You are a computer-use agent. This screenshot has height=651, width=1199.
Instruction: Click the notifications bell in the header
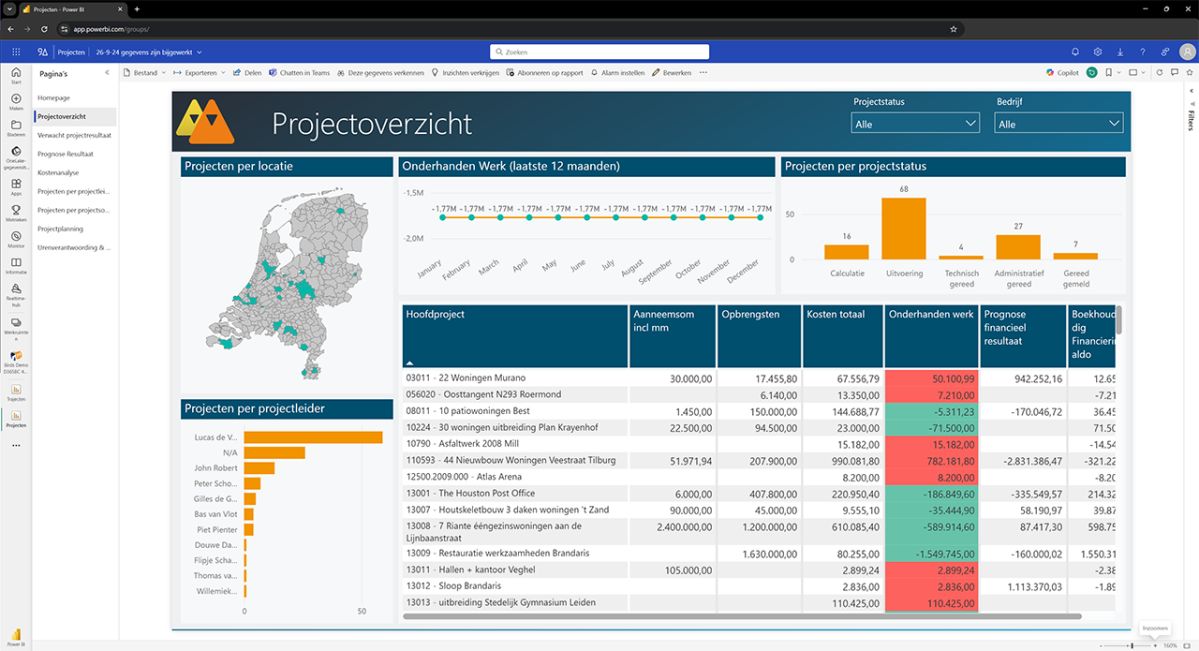pos(1075,51)
